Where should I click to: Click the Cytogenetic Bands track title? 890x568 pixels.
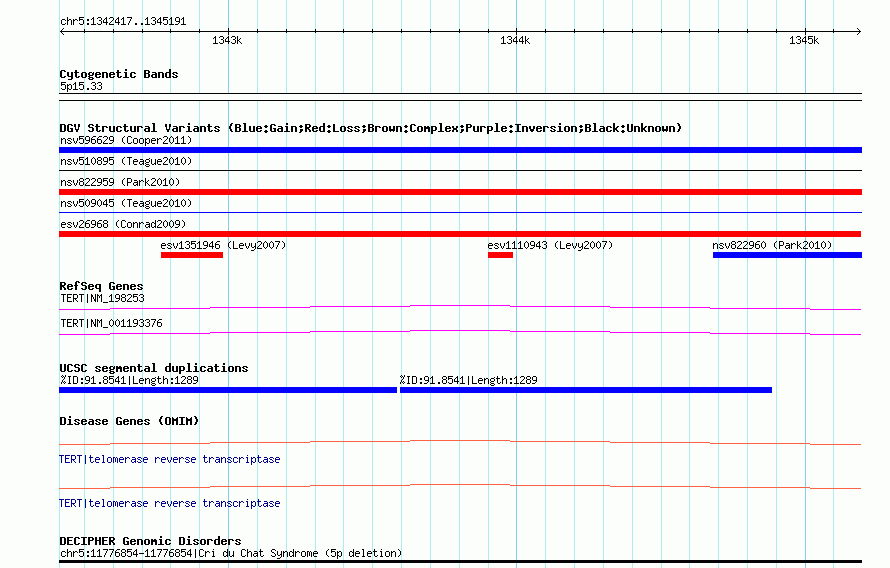119,74
